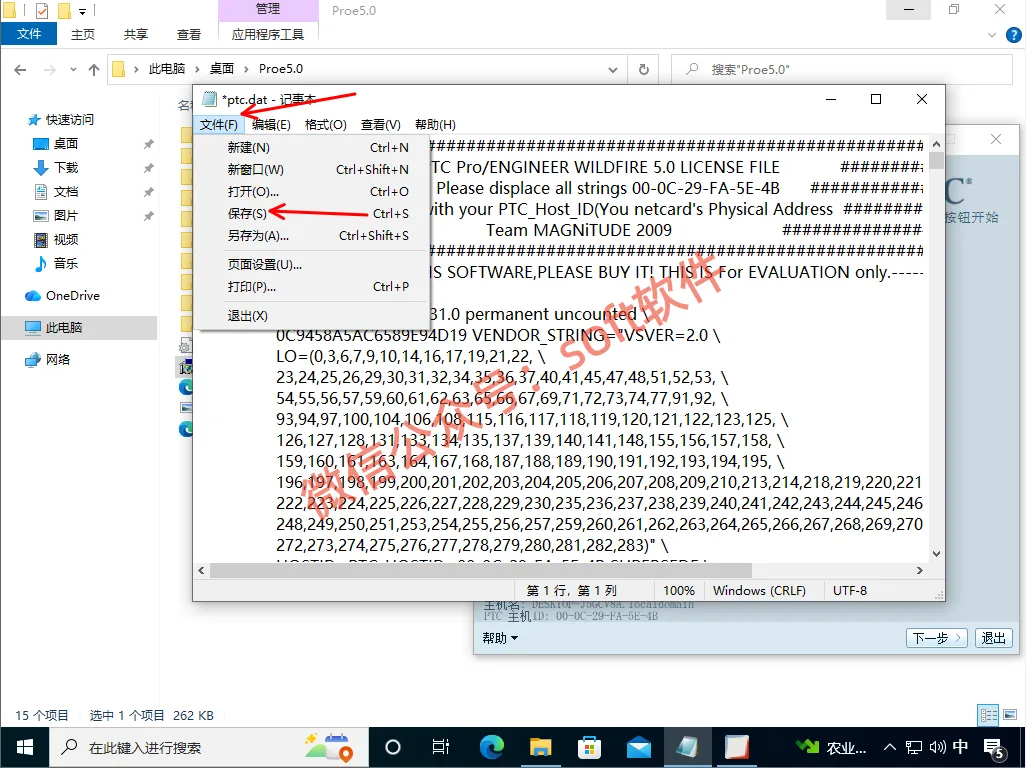Open Cortana circle icon on taskbar
This screenshot has height=768, width=1026.
393,747
